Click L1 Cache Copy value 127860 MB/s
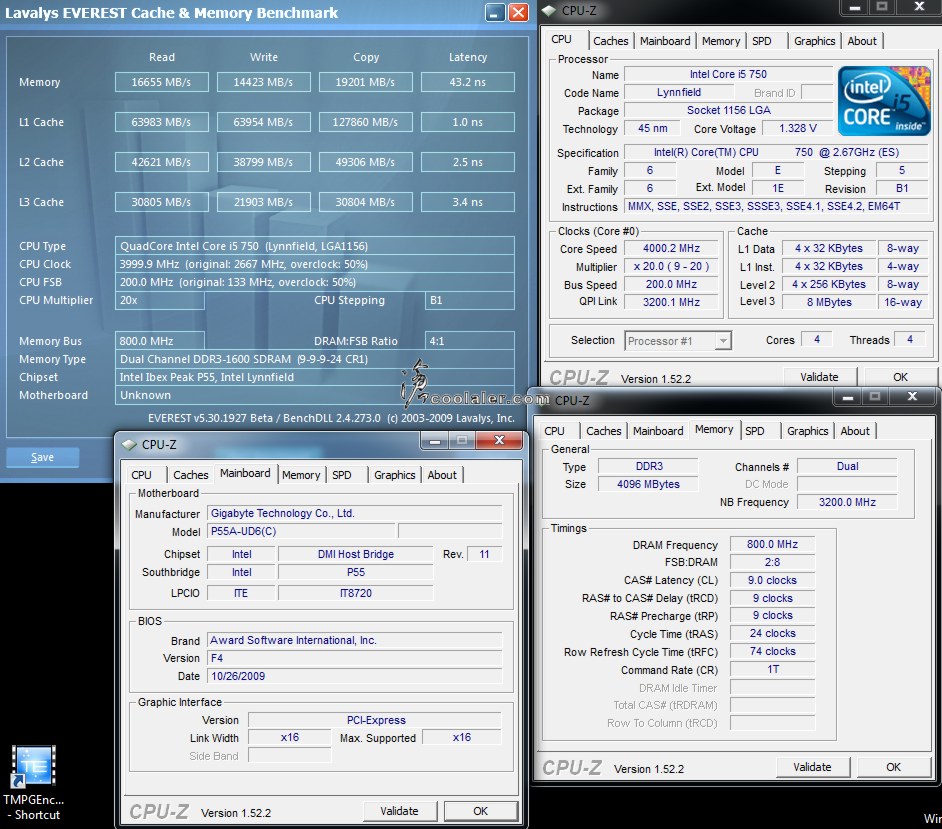942x829 pixels. (x=365, y=122)
